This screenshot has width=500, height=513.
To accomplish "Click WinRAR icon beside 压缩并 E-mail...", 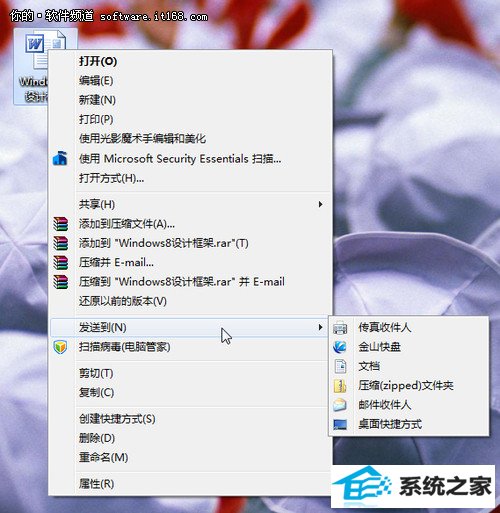I will (x=61, y=263).
